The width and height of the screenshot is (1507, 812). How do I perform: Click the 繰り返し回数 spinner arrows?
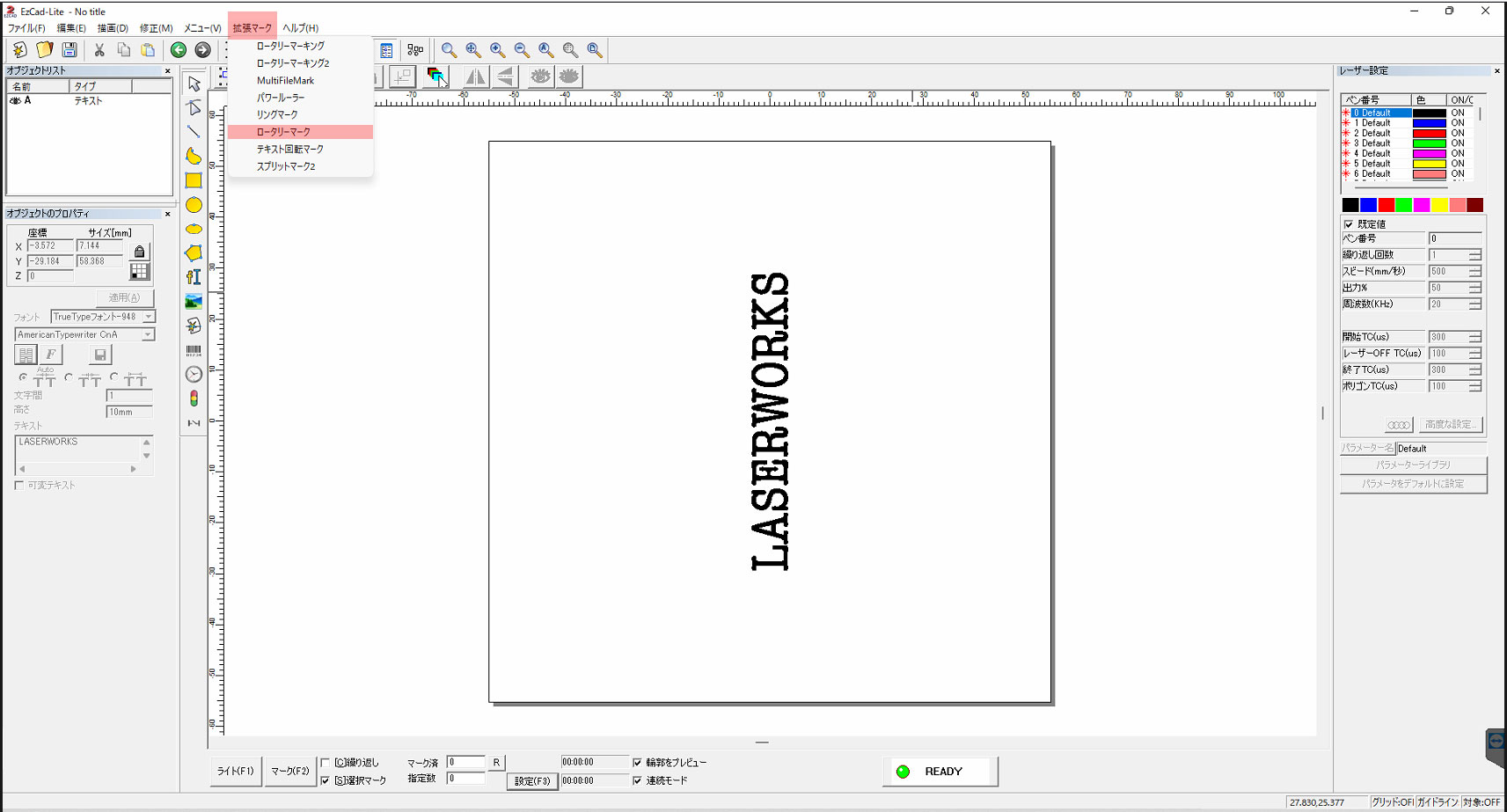(x=1475, y=255)
